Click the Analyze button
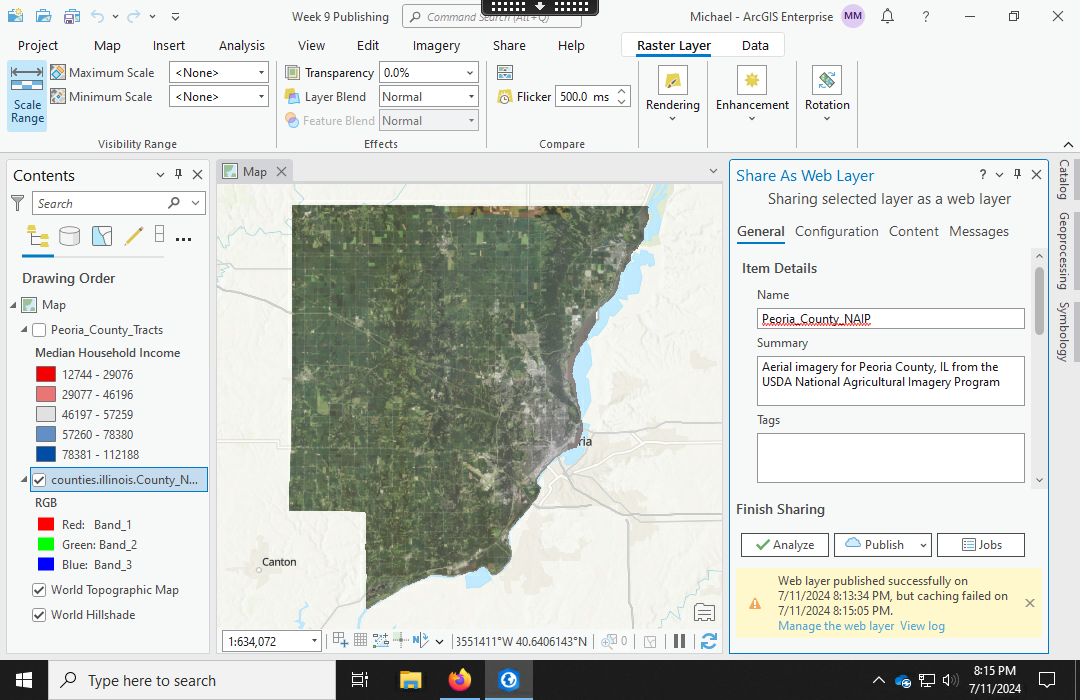The image size is (1080, 700). pos(785,545)
